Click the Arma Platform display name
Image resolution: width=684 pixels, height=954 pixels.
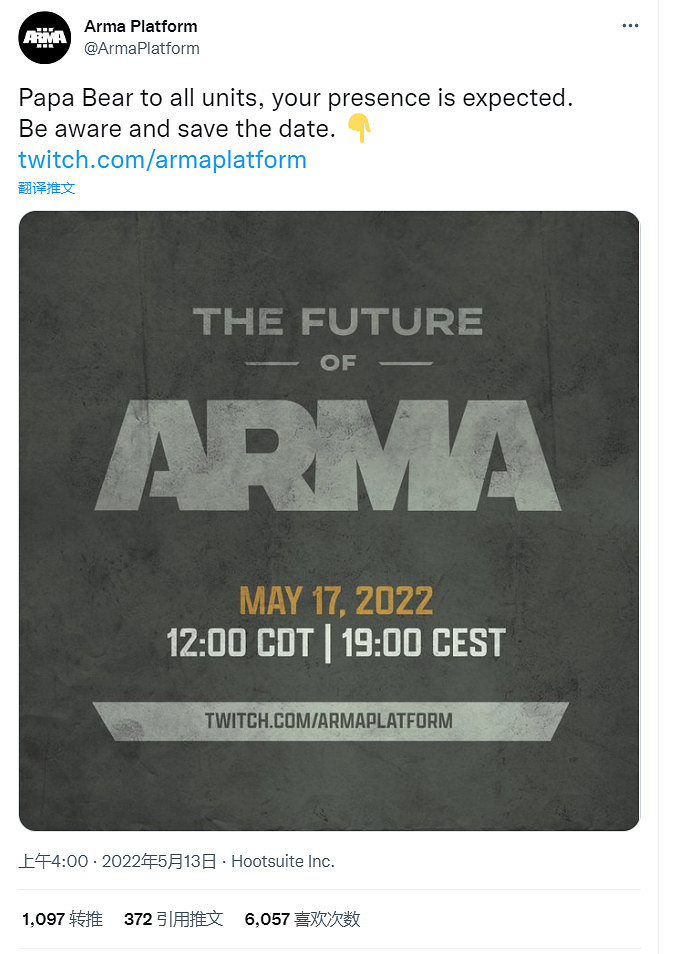141,26
